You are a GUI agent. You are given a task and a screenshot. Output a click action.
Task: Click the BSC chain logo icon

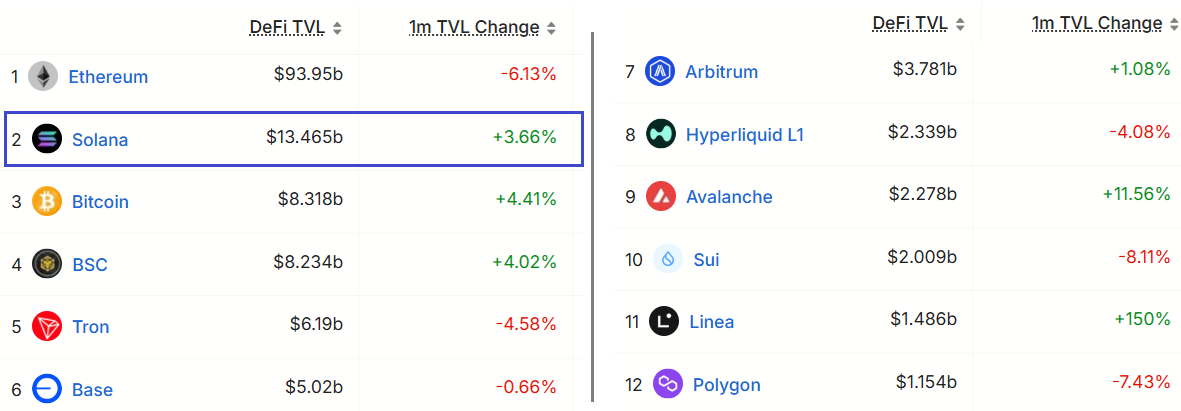pyautogui.click(x=47, y=264)
